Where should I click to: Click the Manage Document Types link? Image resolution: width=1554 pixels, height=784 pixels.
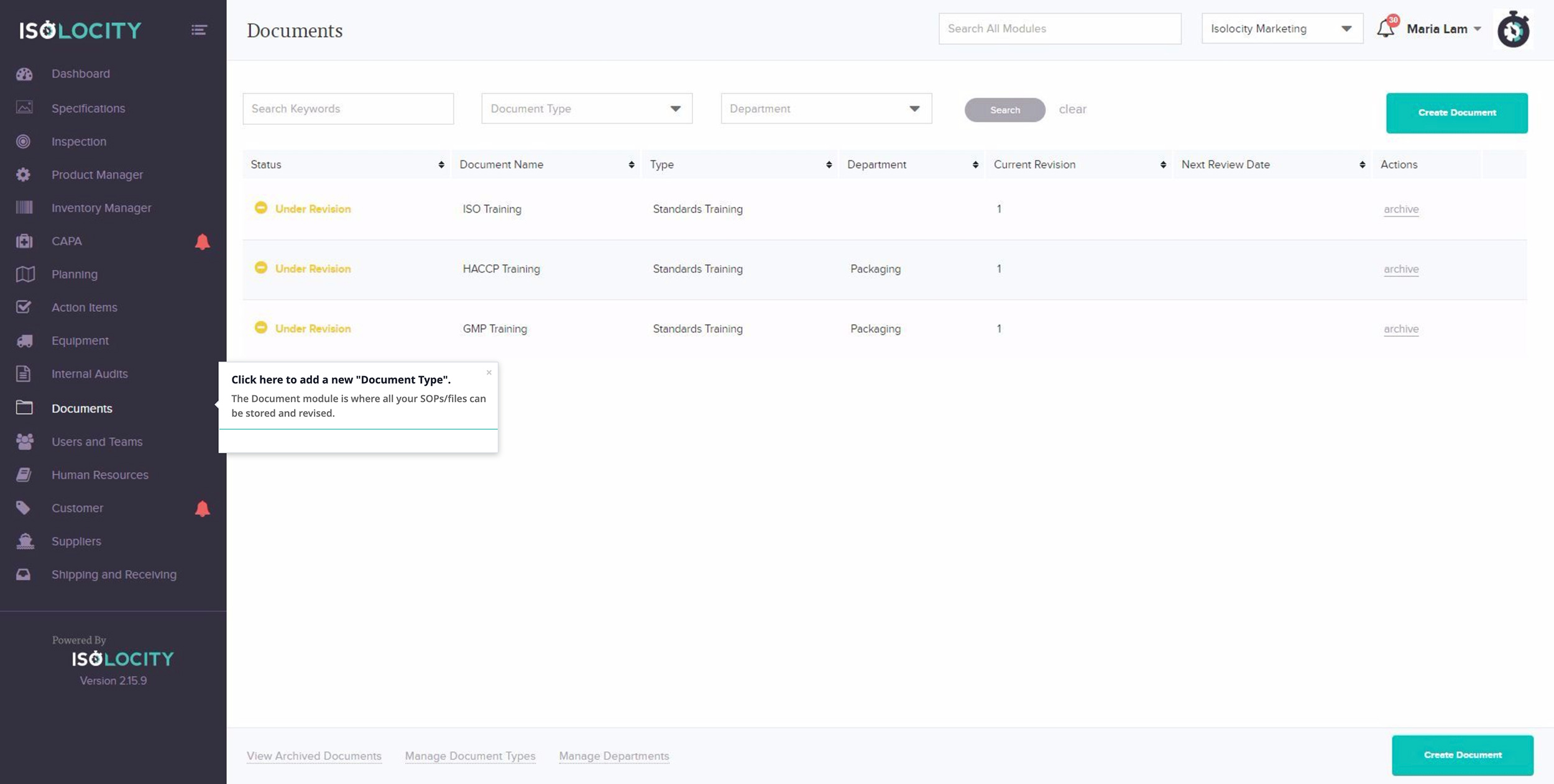(470, 756)
